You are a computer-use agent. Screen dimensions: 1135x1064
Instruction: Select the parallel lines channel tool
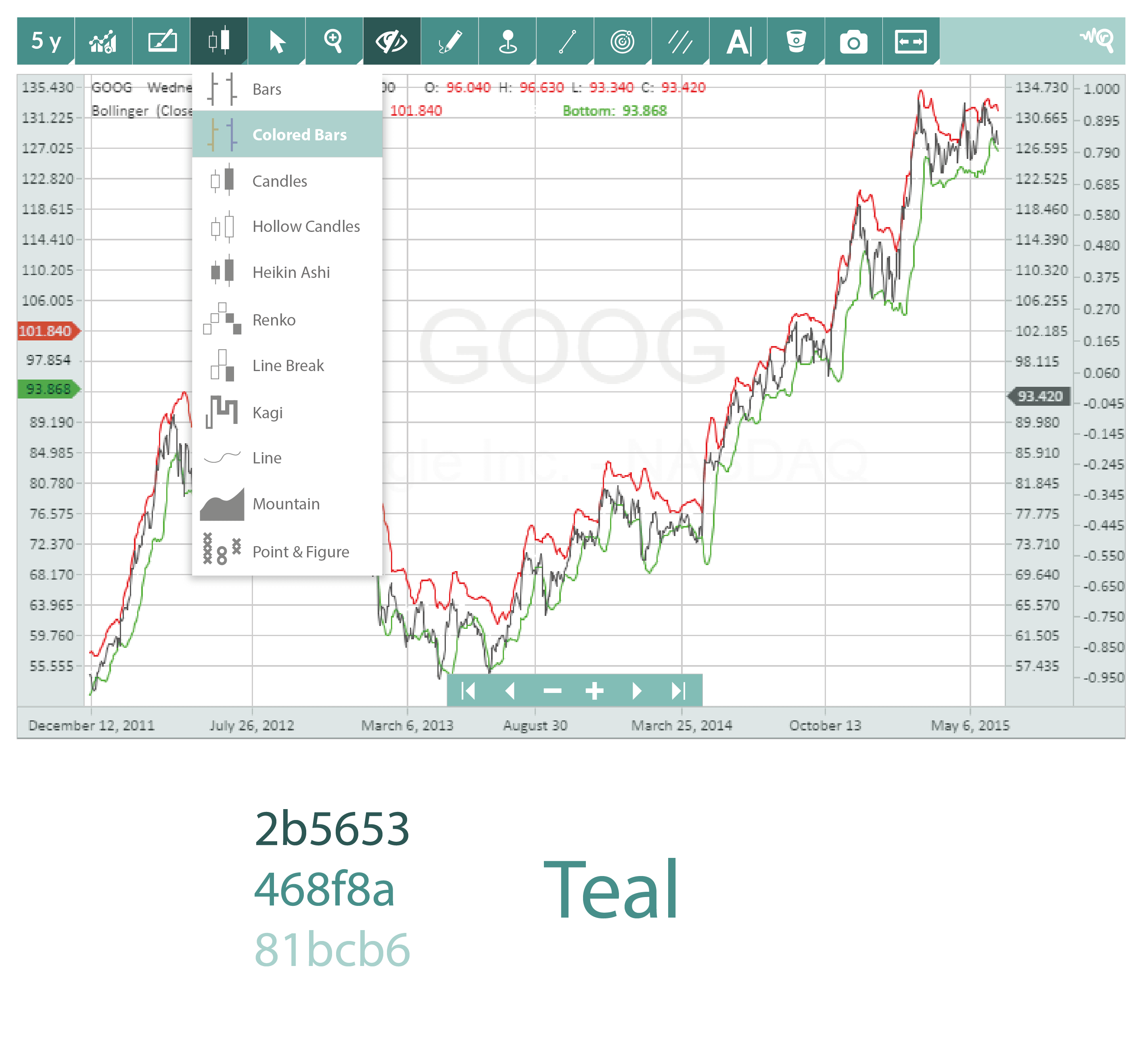coord(681,41)
